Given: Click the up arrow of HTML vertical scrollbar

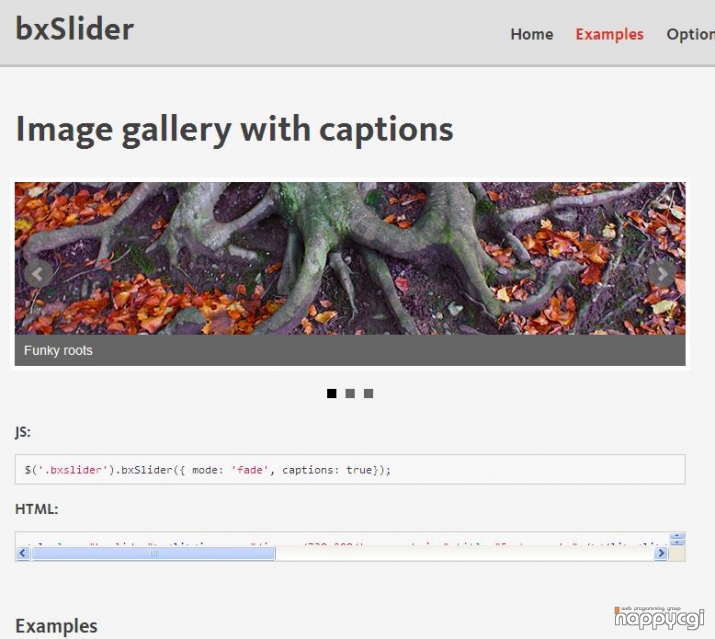Looking at the screenshot, I should pos(677,535).
